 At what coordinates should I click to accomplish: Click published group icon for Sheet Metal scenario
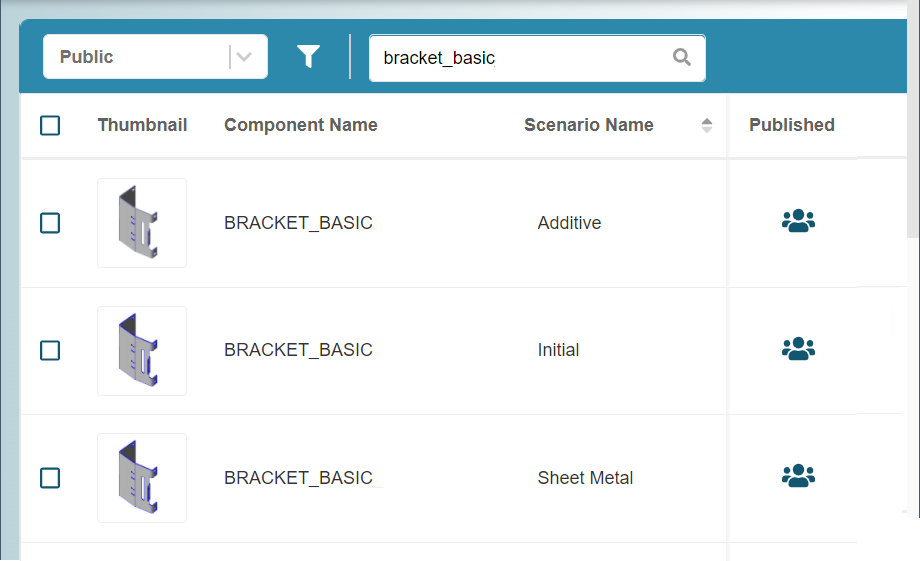point(798,476)
